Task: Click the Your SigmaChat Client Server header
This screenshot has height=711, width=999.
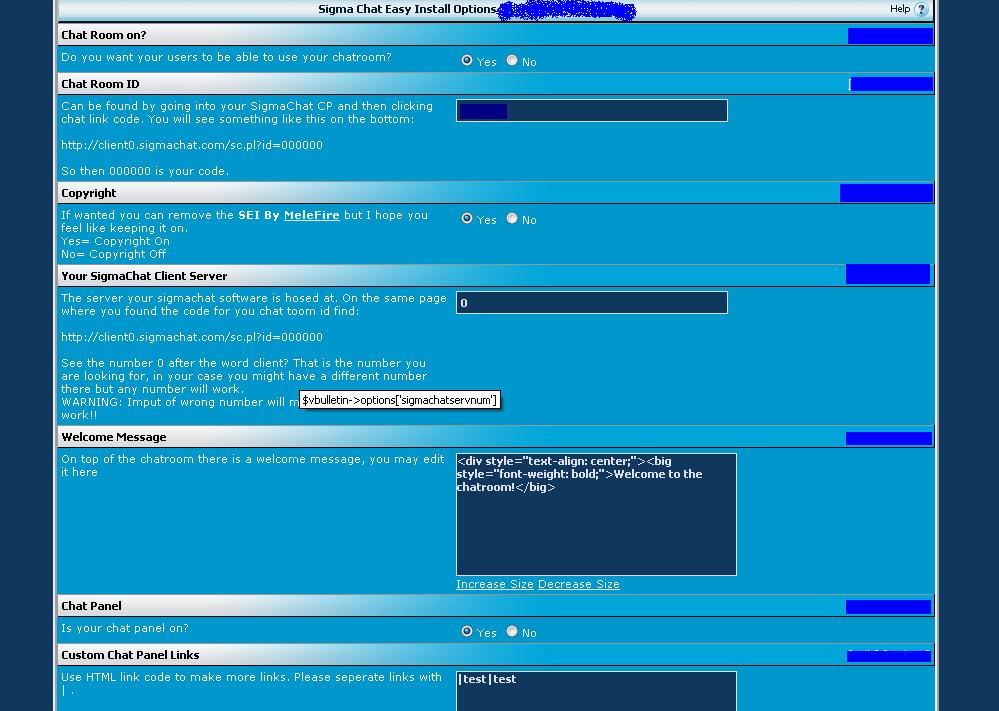Action: pyautogui.click(x=144, y=276)
